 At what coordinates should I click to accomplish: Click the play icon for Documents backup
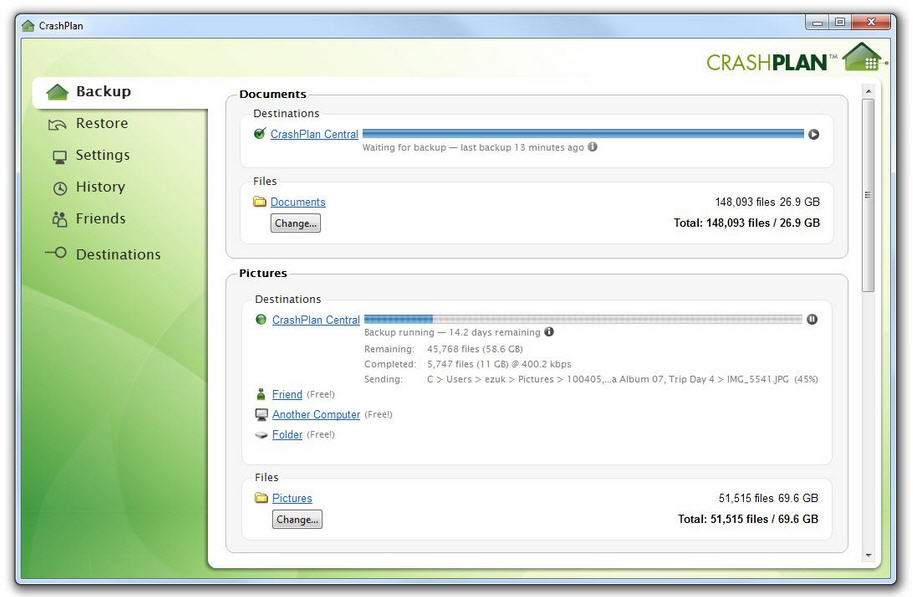813,134
